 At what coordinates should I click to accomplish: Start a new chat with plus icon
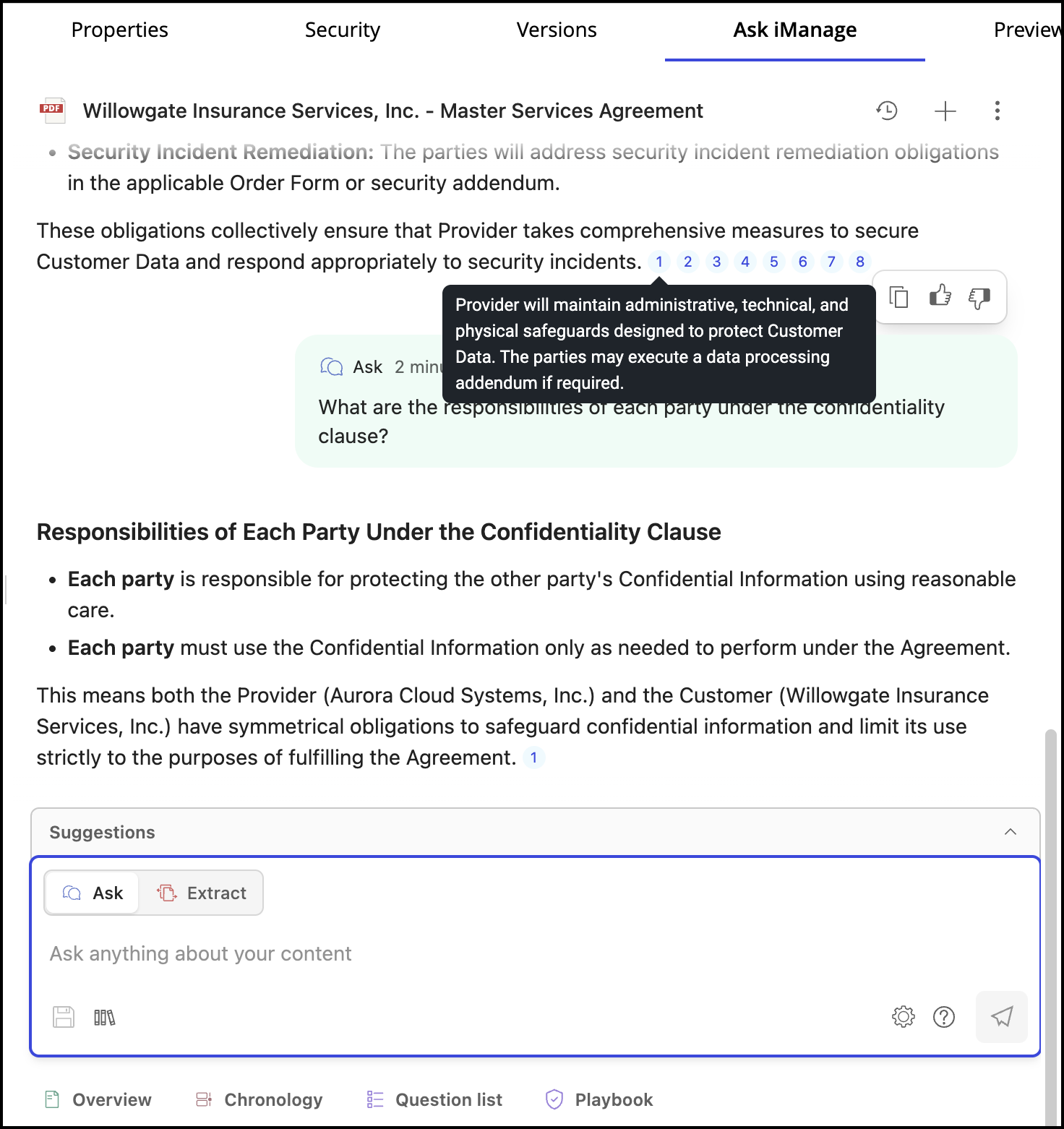945,111
